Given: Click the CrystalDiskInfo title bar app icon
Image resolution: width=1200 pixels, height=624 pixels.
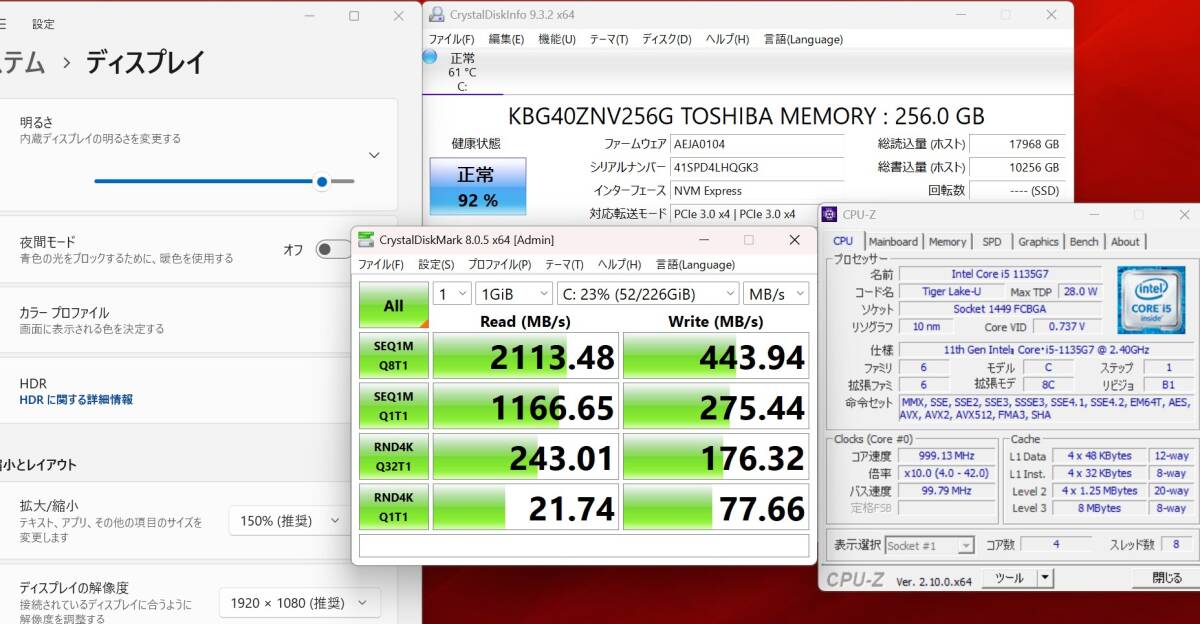Looking at the screenshot, I should (x=436, y=15).
